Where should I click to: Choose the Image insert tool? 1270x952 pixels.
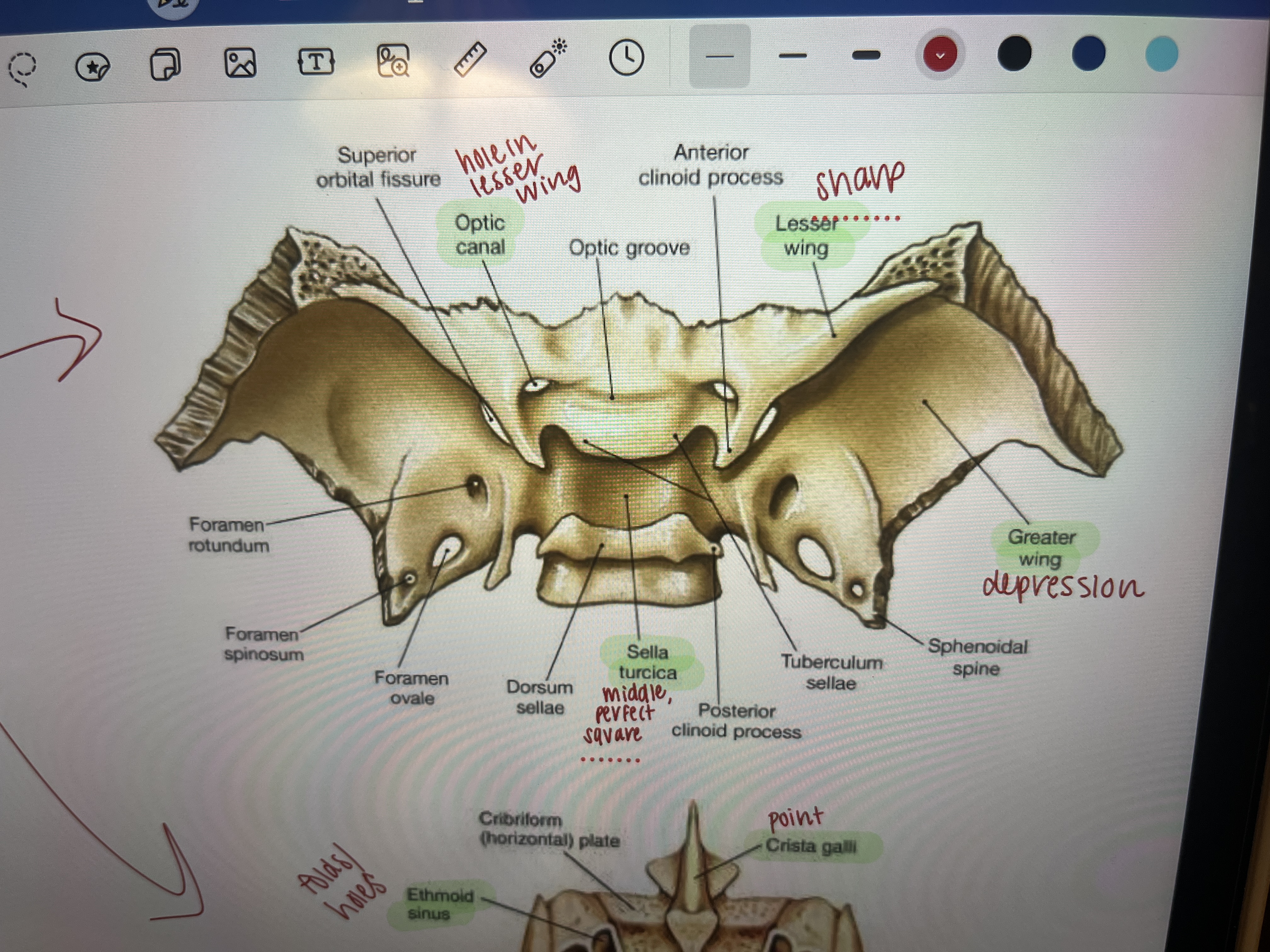pyautogui.click(x=240, y=63)
